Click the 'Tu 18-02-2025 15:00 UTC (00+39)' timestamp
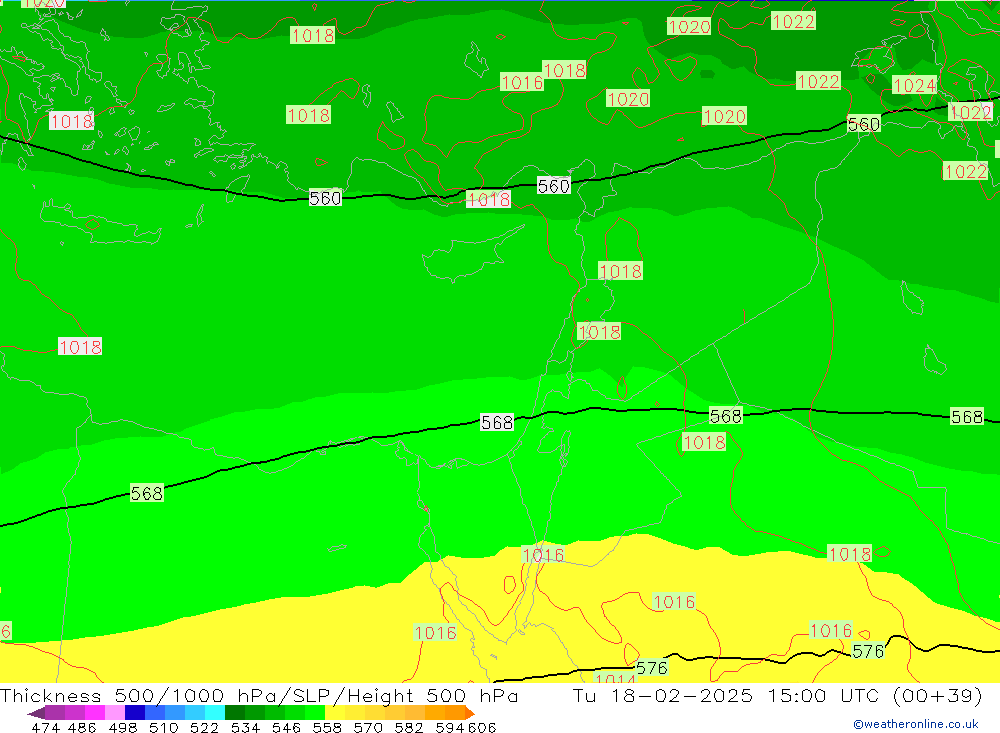This screenshot has height=733, width=1000. pos(777,695)
